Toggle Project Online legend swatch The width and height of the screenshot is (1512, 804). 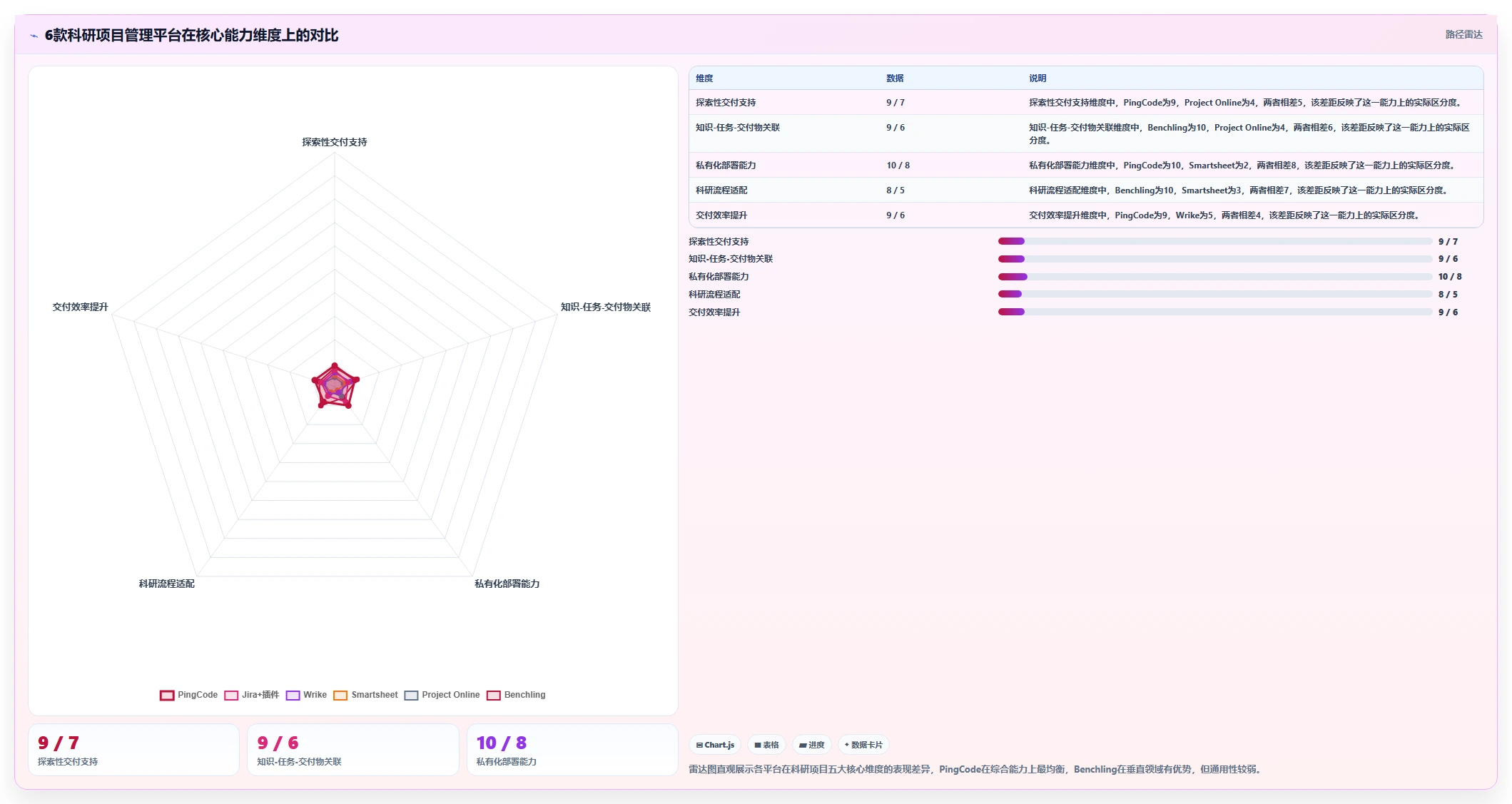(x=411, y=695)
